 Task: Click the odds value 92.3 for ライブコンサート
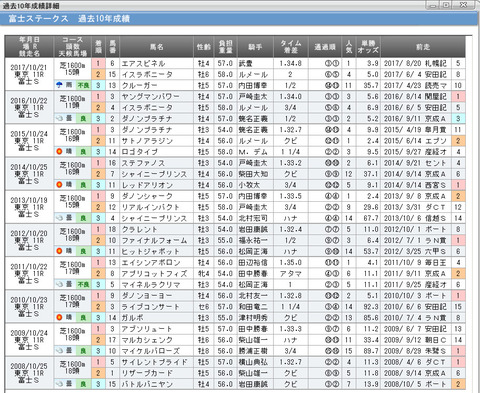(x=371, y=307)
